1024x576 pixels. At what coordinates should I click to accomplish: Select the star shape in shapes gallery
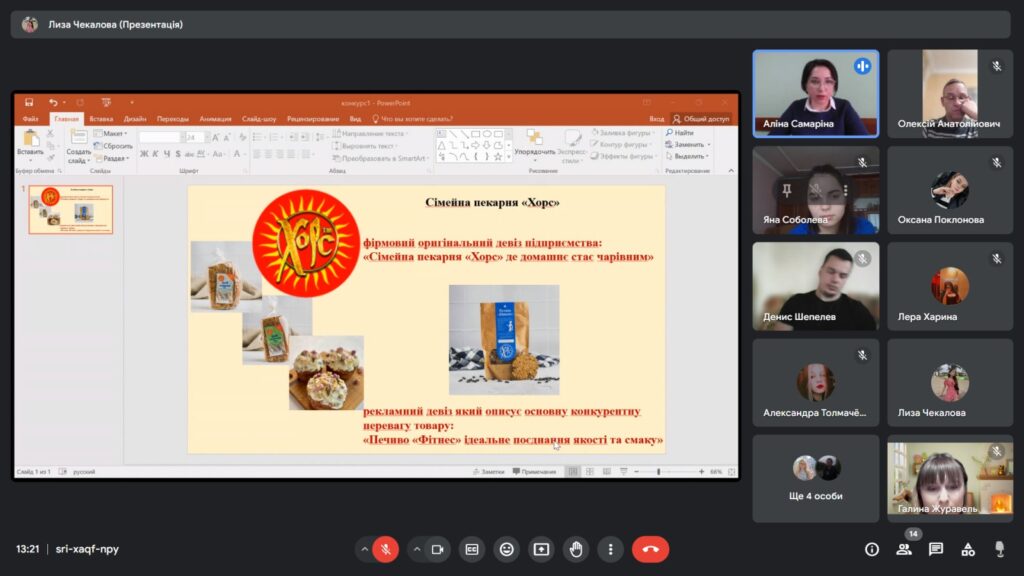pos(498,157)
